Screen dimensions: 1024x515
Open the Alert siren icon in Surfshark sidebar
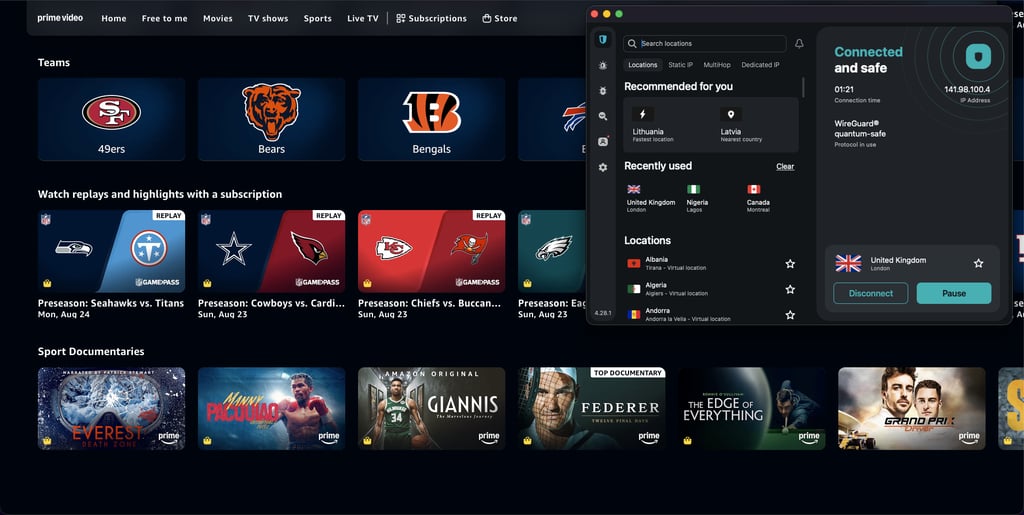[603, 65]
